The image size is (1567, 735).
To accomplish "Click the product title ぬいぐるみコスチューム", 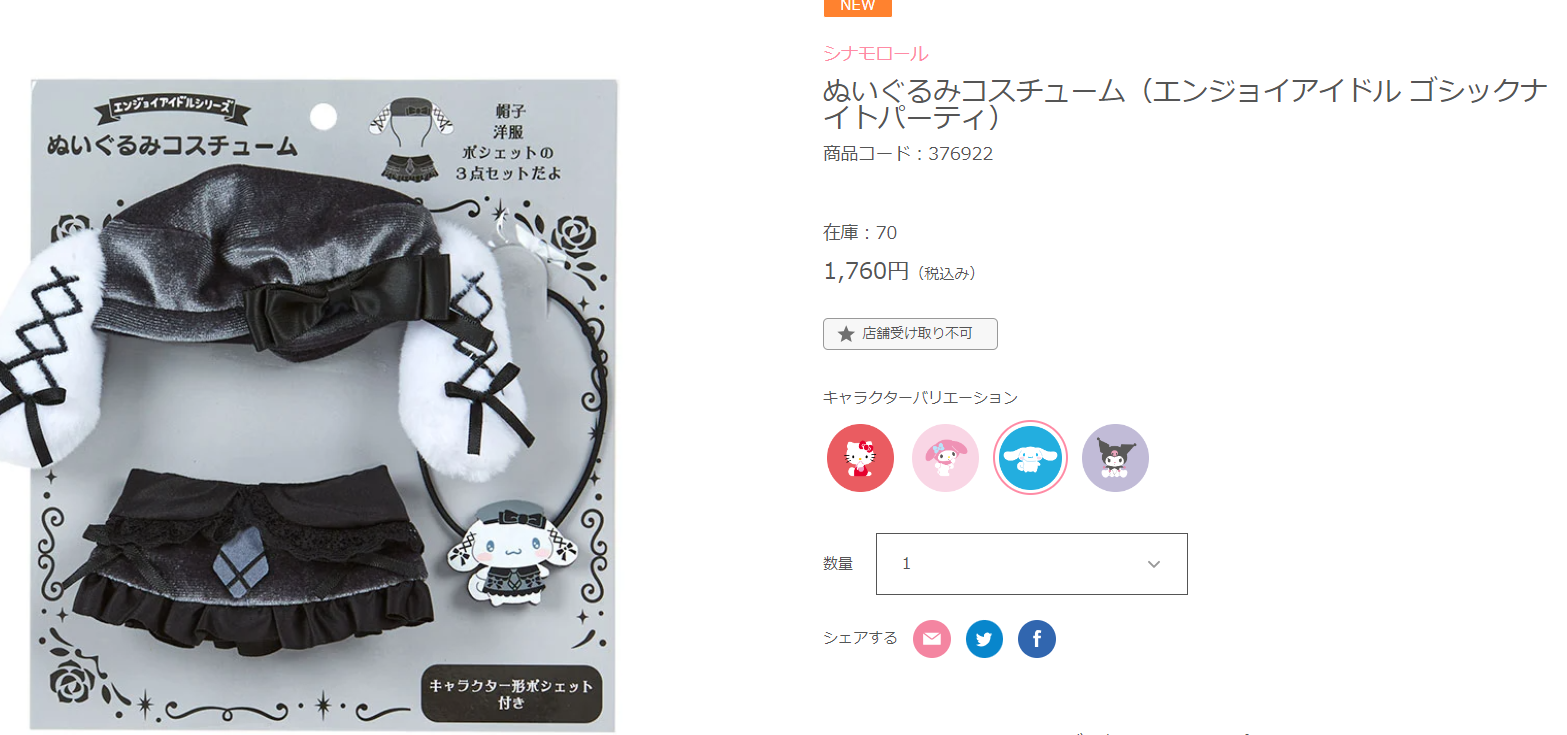I will 1185,105.
